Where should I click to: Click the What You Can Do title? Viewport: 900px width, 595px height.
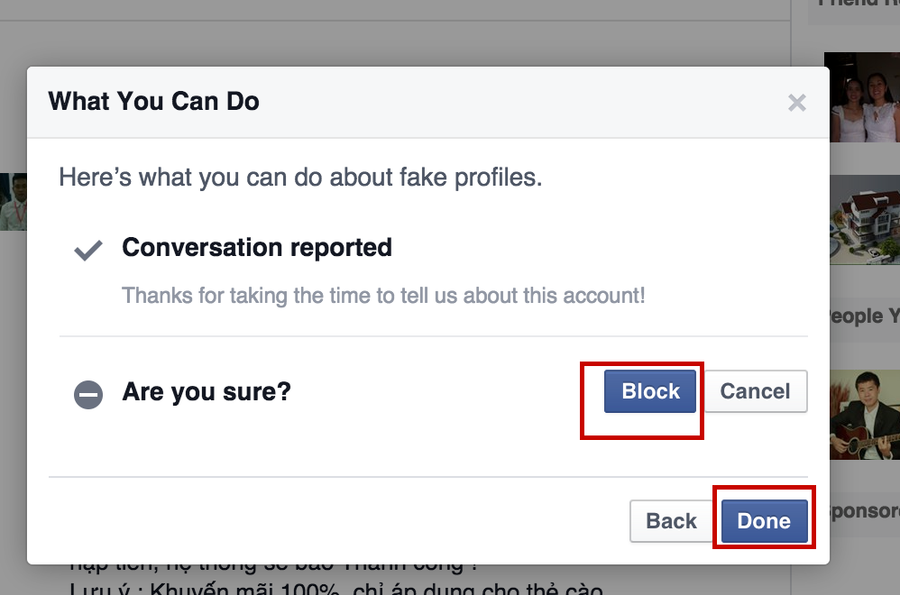pyautogui.click(x=154, y=101)
